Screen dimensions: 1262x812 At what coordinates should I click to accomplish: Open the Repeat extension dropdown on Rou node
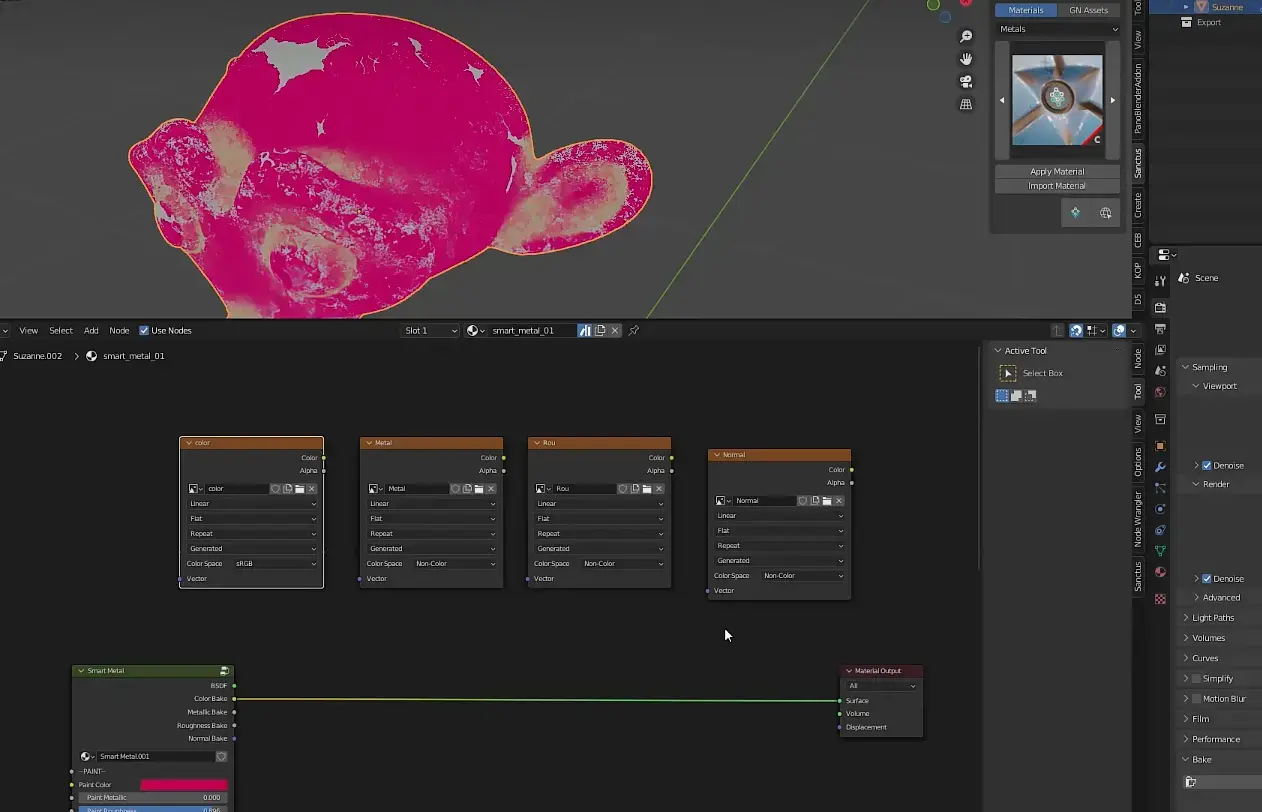click(599, 534)
